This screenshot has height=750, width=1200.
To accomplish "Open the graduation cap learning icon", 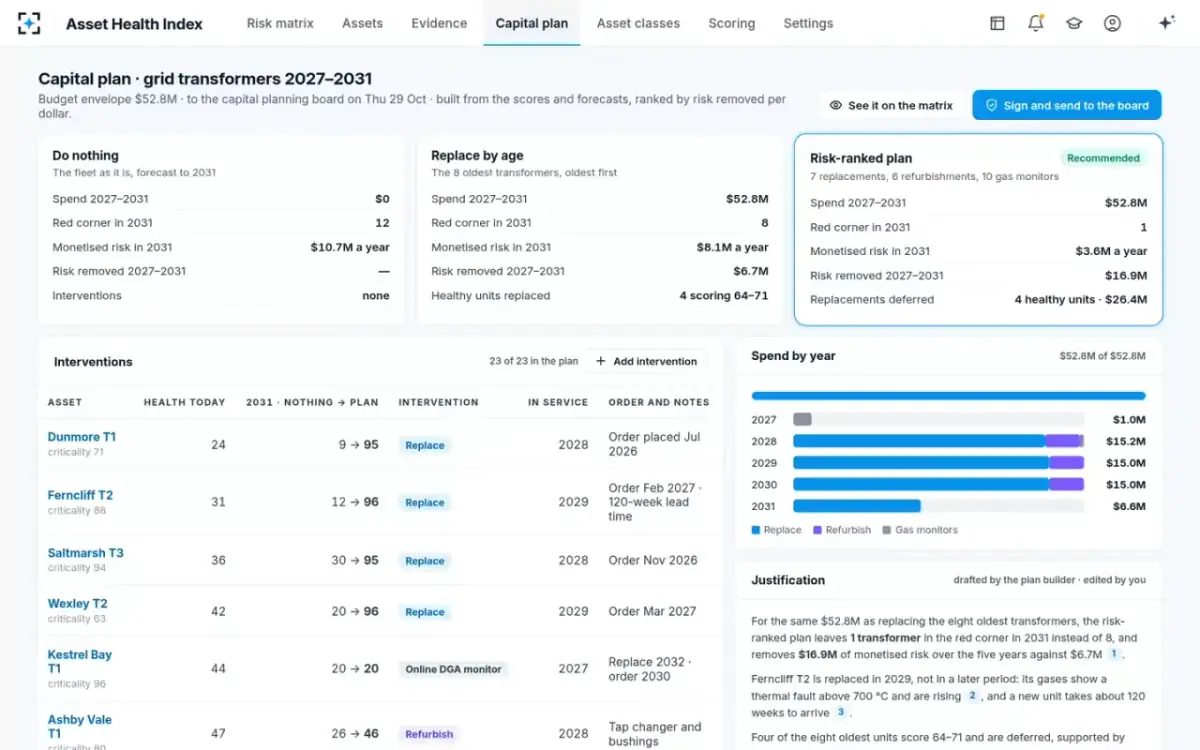I will (1074, 23).
